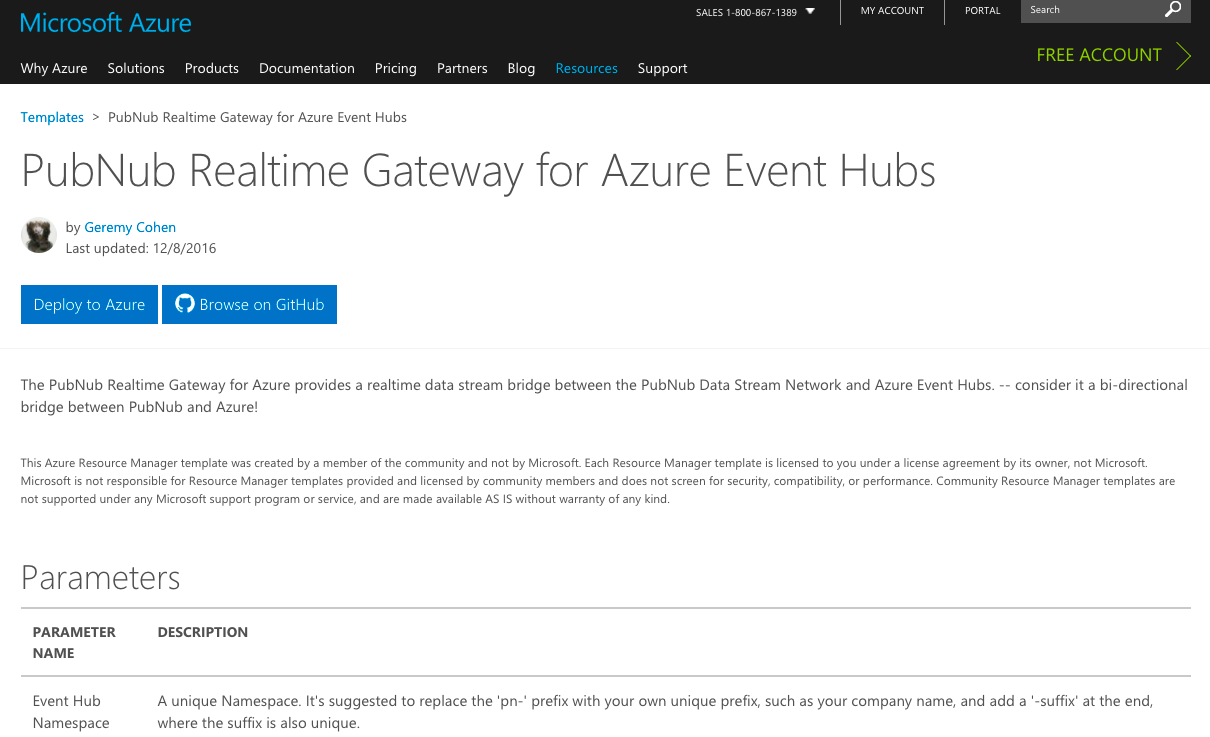Open the Solutions menu
This screenshot has height=737, width=1210.
coord(136,68)
